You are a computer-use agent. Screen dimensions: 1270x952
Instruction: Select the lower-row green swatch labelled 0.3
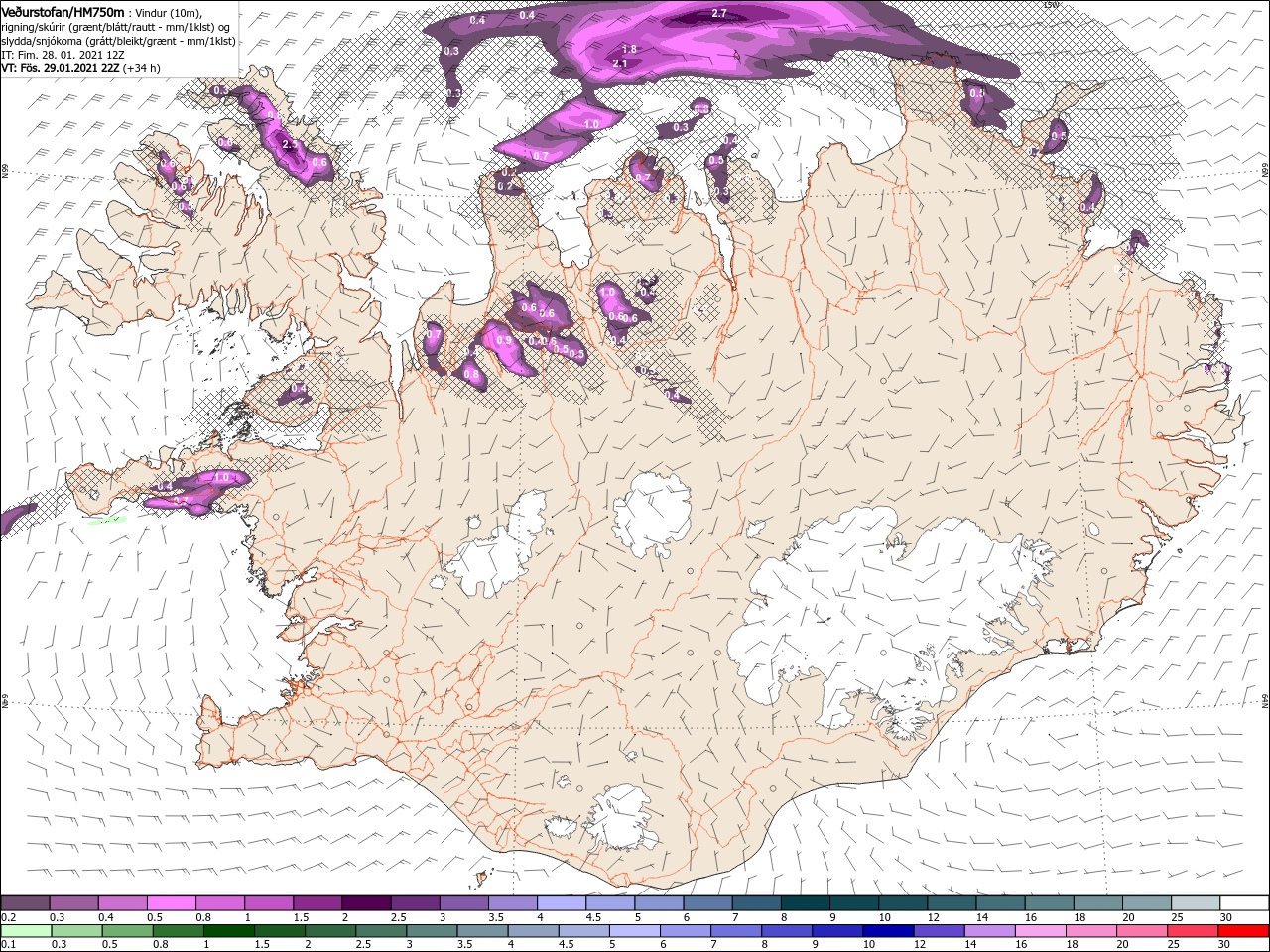coord(76,931)
